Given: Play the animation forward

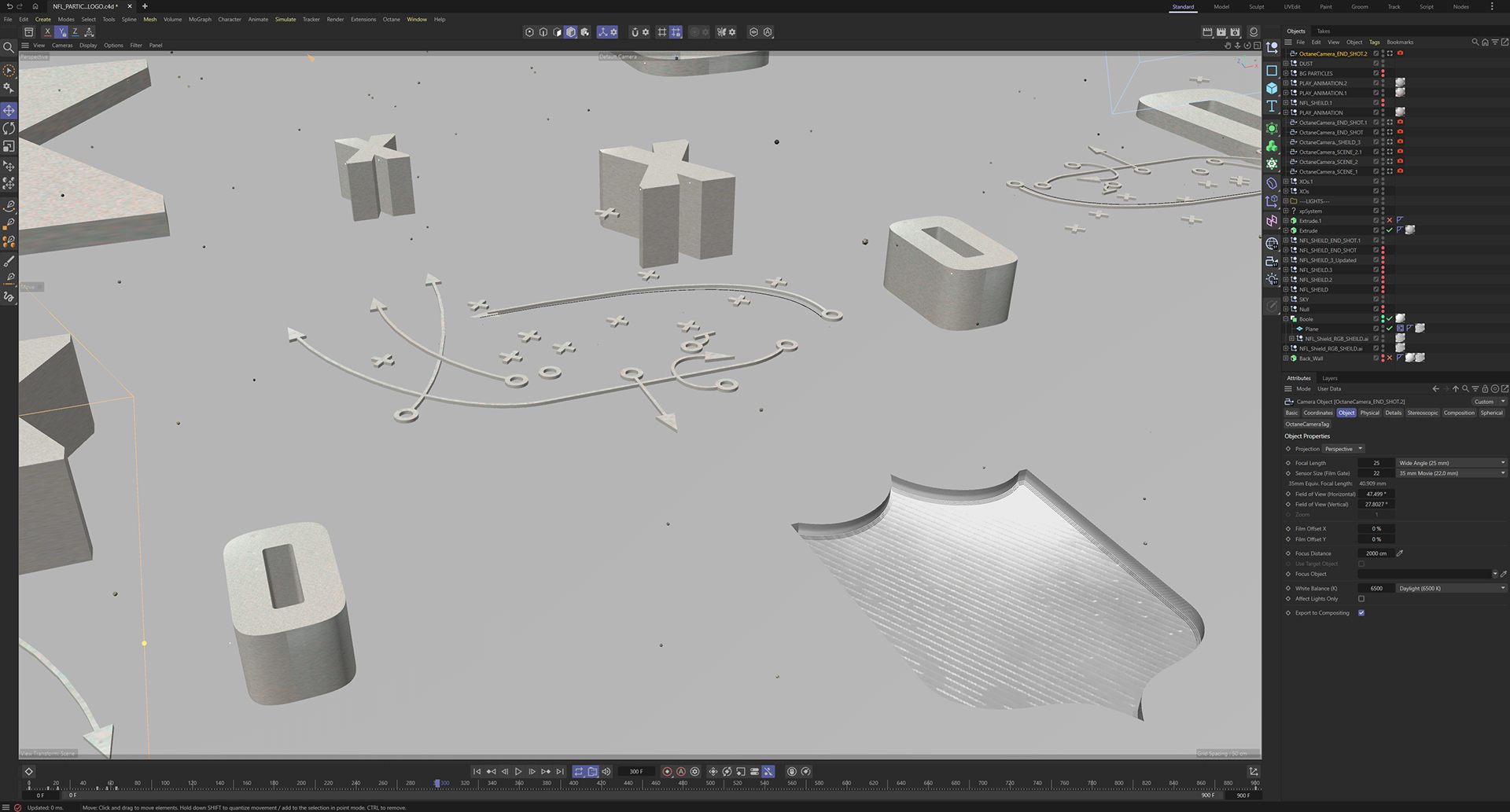Looking at the screenshot, I should coord(518,772).
